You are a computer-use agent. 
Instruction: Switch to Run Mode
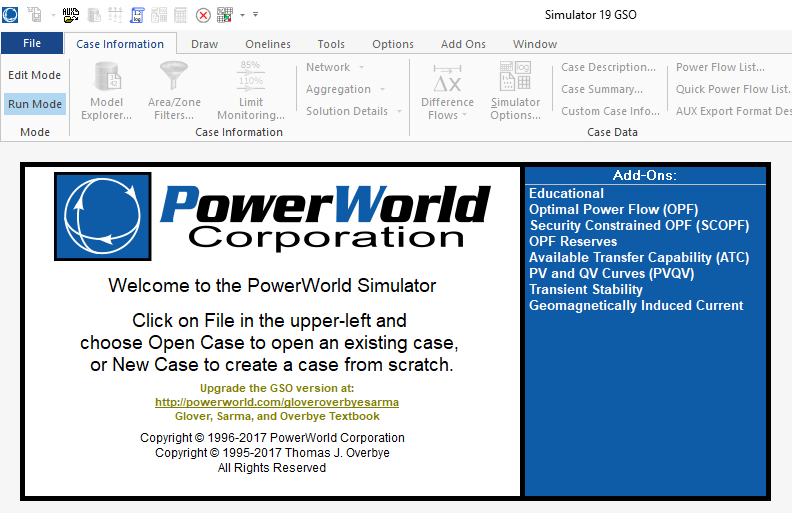click(35, 104)
